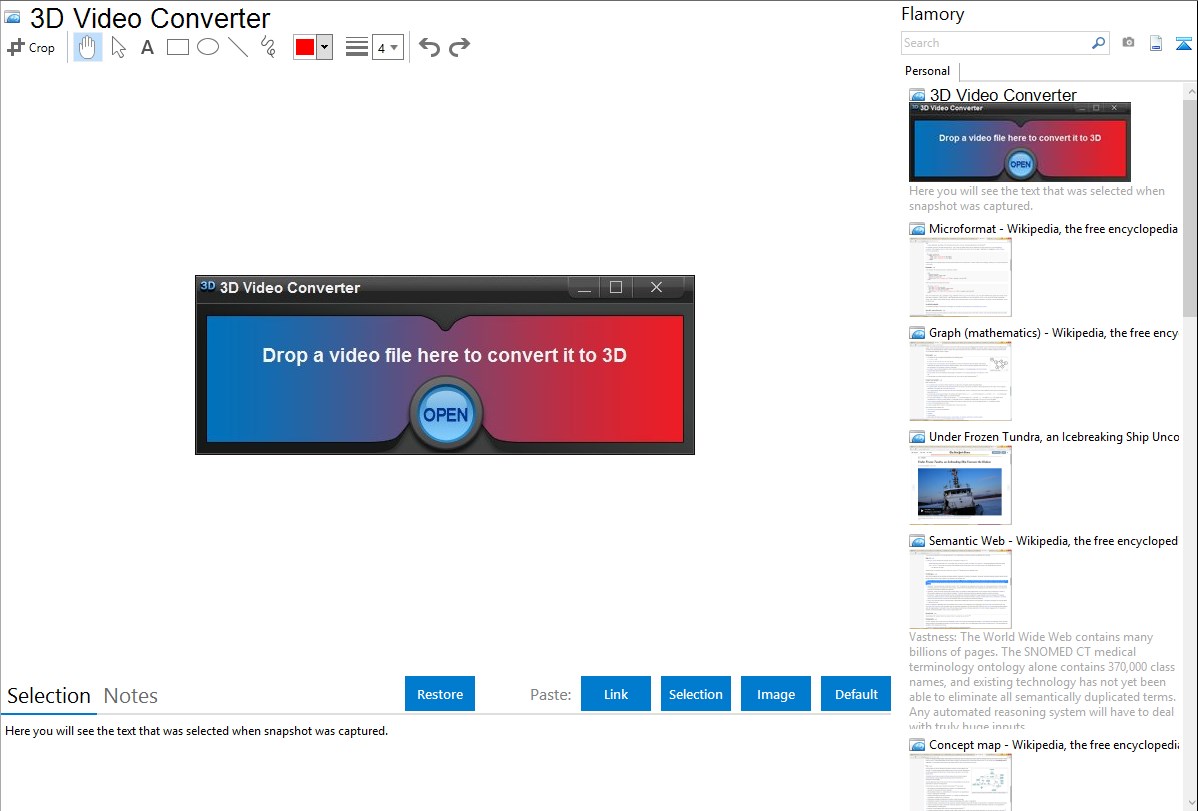The image size is (1198, 811).
Task: Click the collapse panel icon at top right
Action: [1183, 43]
